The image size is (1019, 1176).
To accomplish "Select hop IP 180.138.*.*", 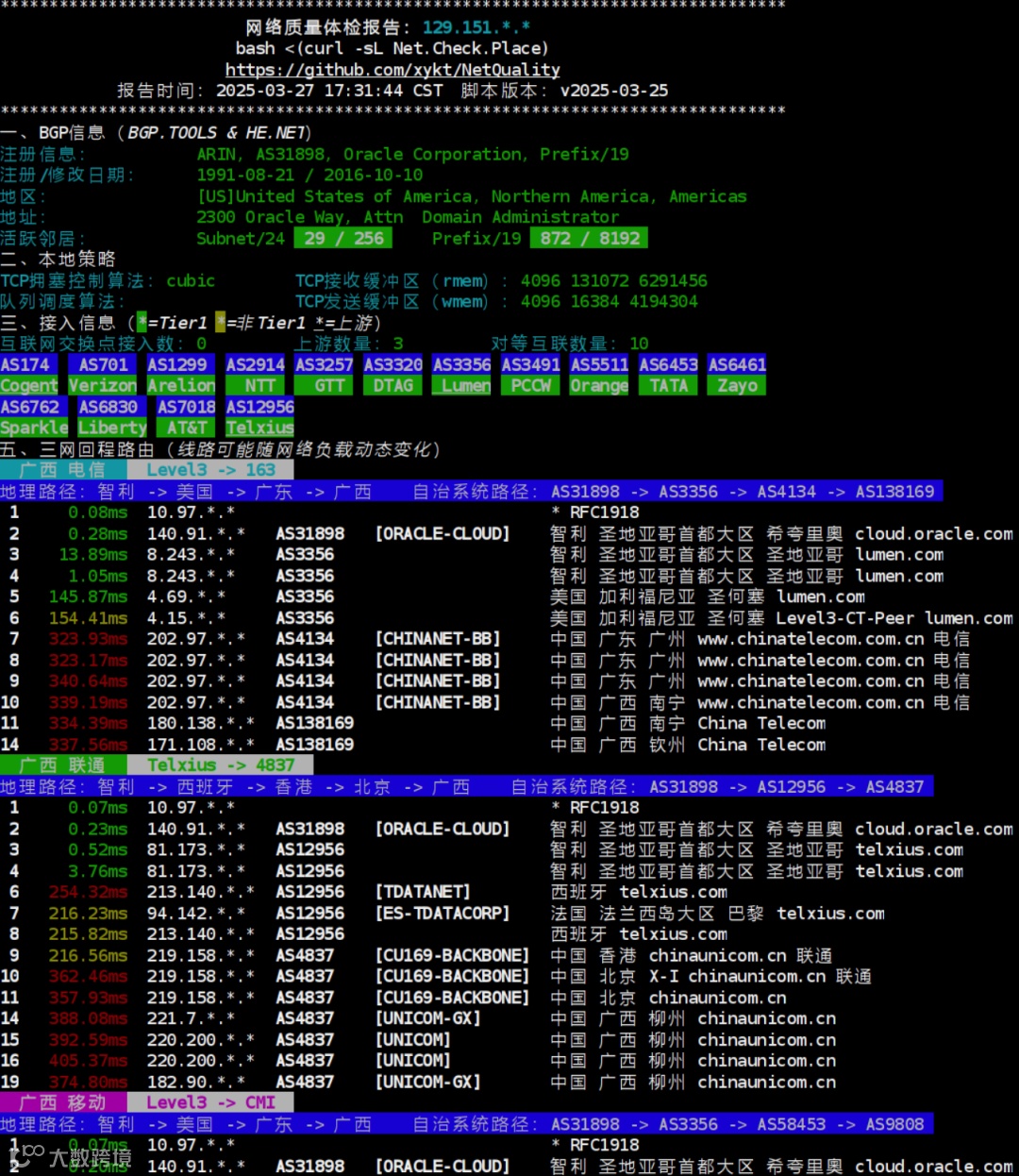I will coord(200,723).
